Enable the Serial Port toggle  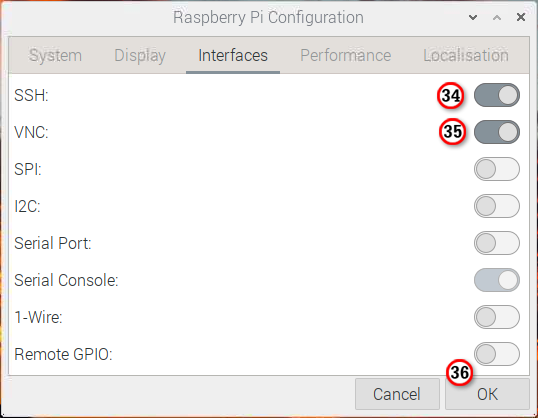[x=496, y=243]
